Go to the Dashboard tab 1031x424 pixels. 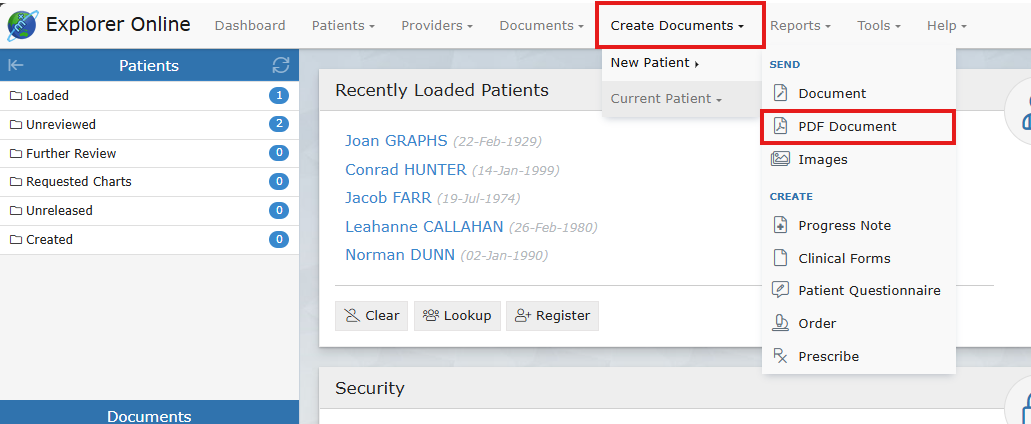(250, 26)
